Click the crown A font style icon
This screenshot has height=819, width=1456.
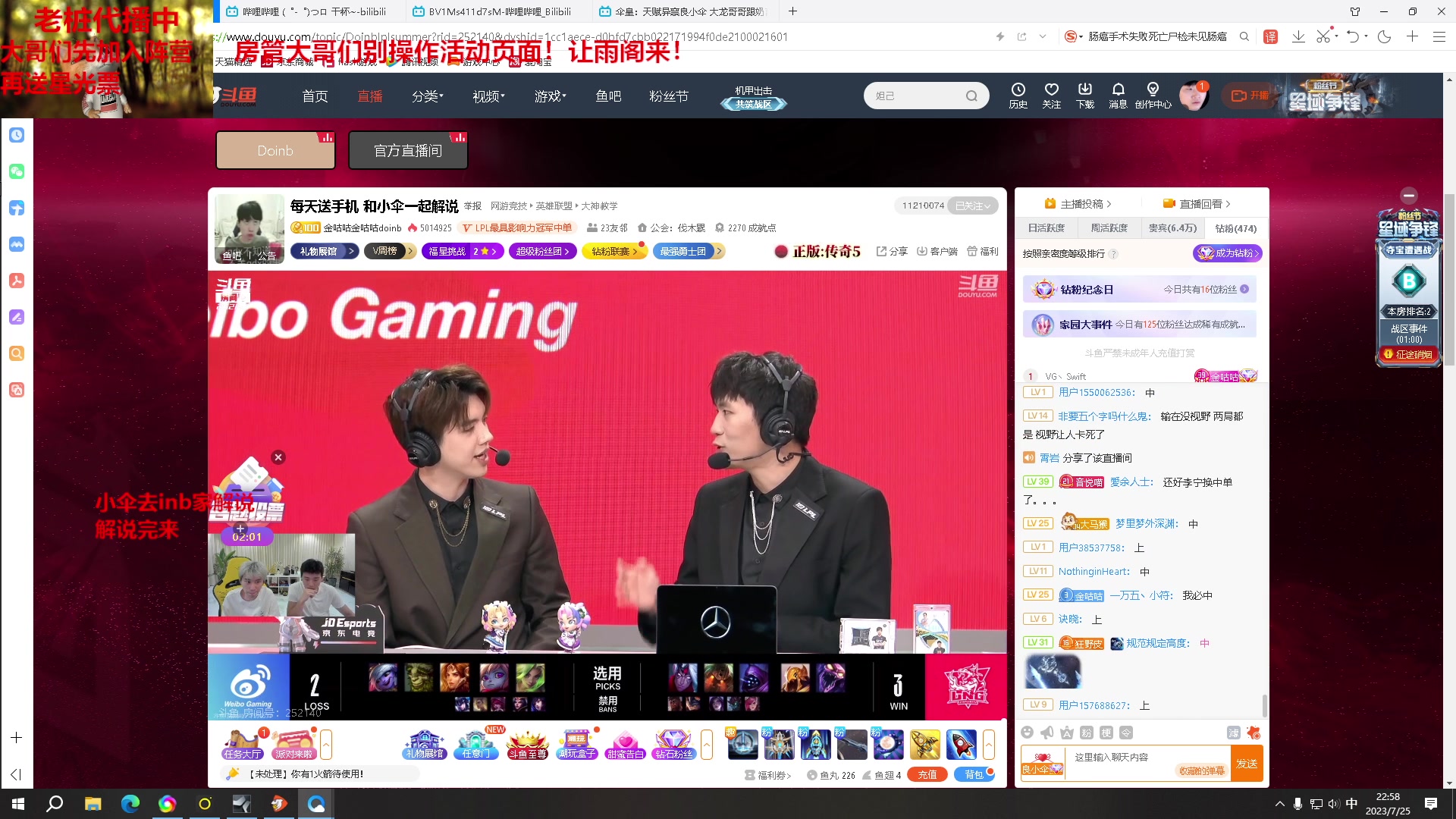coord(1066,733)
